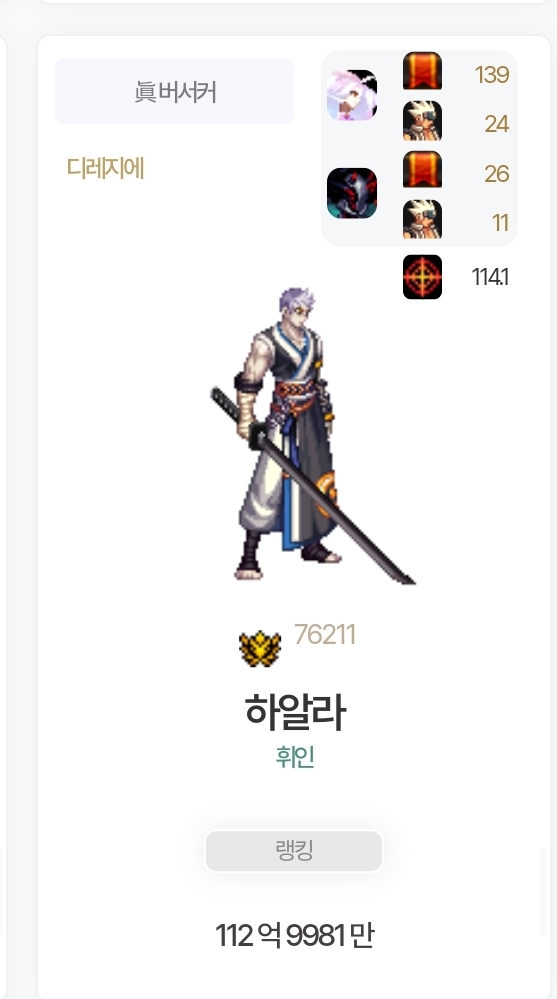Click the value 114.1 beside crosshair
Viewport: 557px width, 999px height.
490,277
